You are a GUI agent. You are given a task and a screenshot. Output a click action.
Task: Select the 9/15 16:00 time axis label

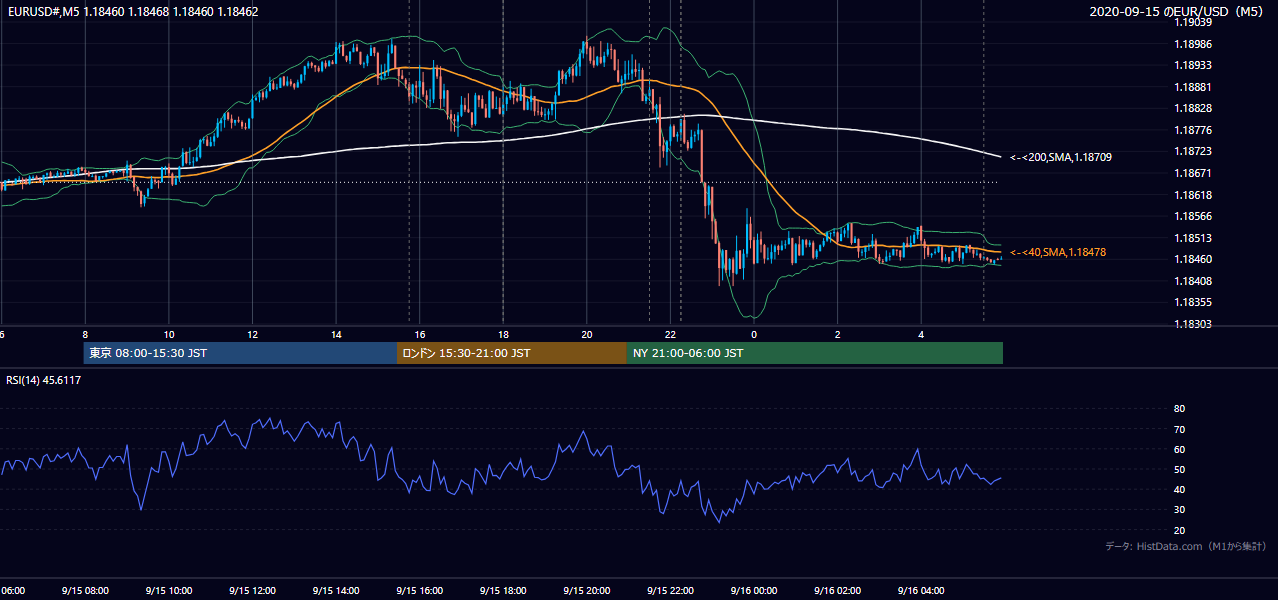[418, 591]
